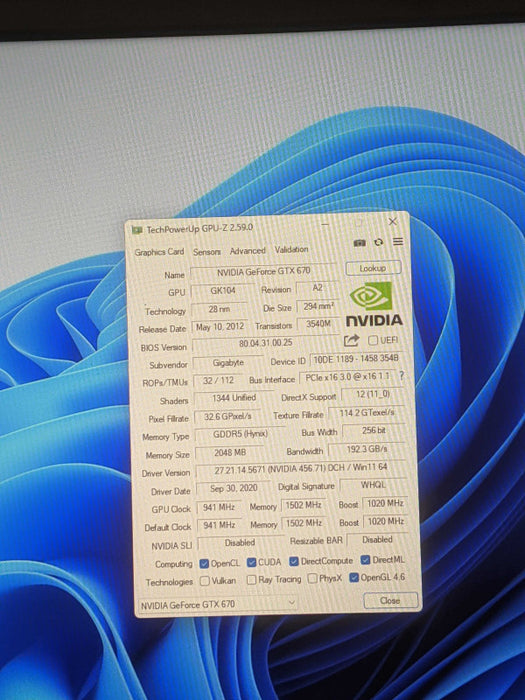Image resolution: width=525 pixels, height=700 pixels.
Task: Click the Revision value A2
Action: point(317,288)
